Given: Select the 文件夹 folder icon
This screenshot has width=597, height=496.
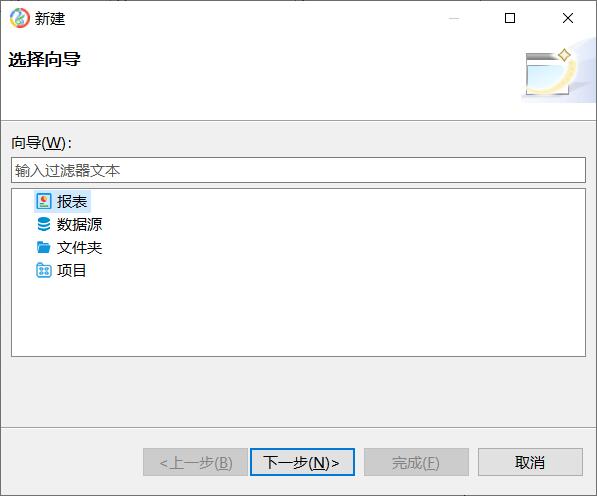Looking at the screenshot, I should click(x=44, y=247).
